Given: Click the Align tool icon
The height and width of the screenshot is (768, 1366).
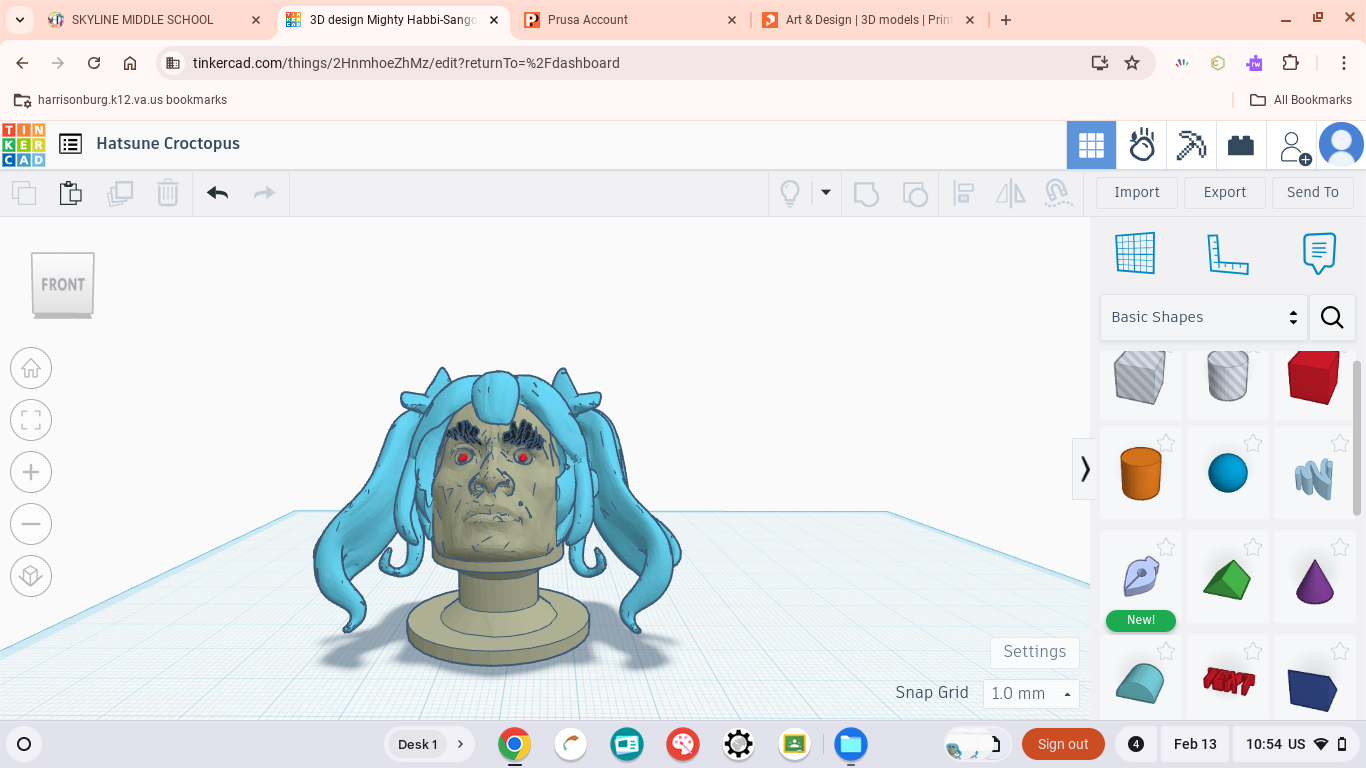Looking at the screenshot, I should coord(964,193).
